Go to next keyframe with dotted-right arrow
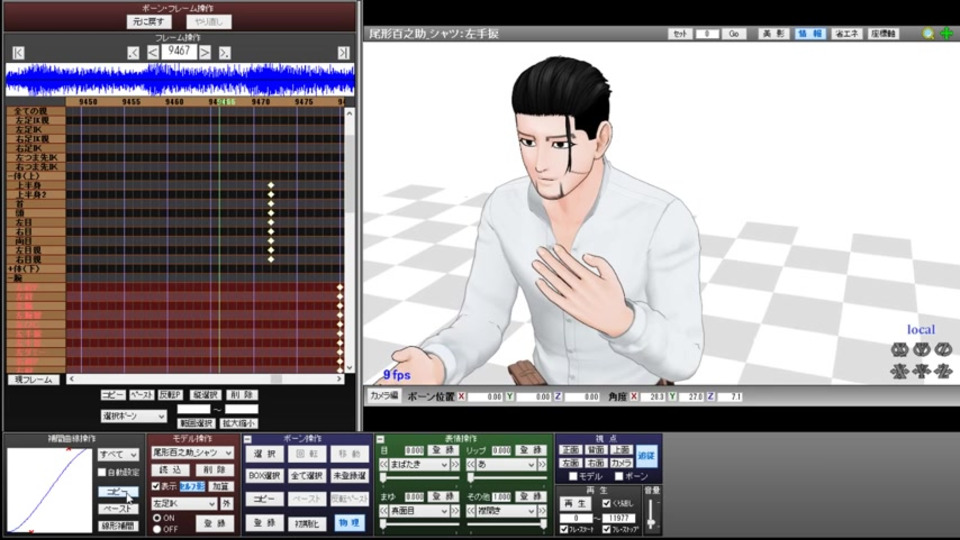 (x=225, y=53)
